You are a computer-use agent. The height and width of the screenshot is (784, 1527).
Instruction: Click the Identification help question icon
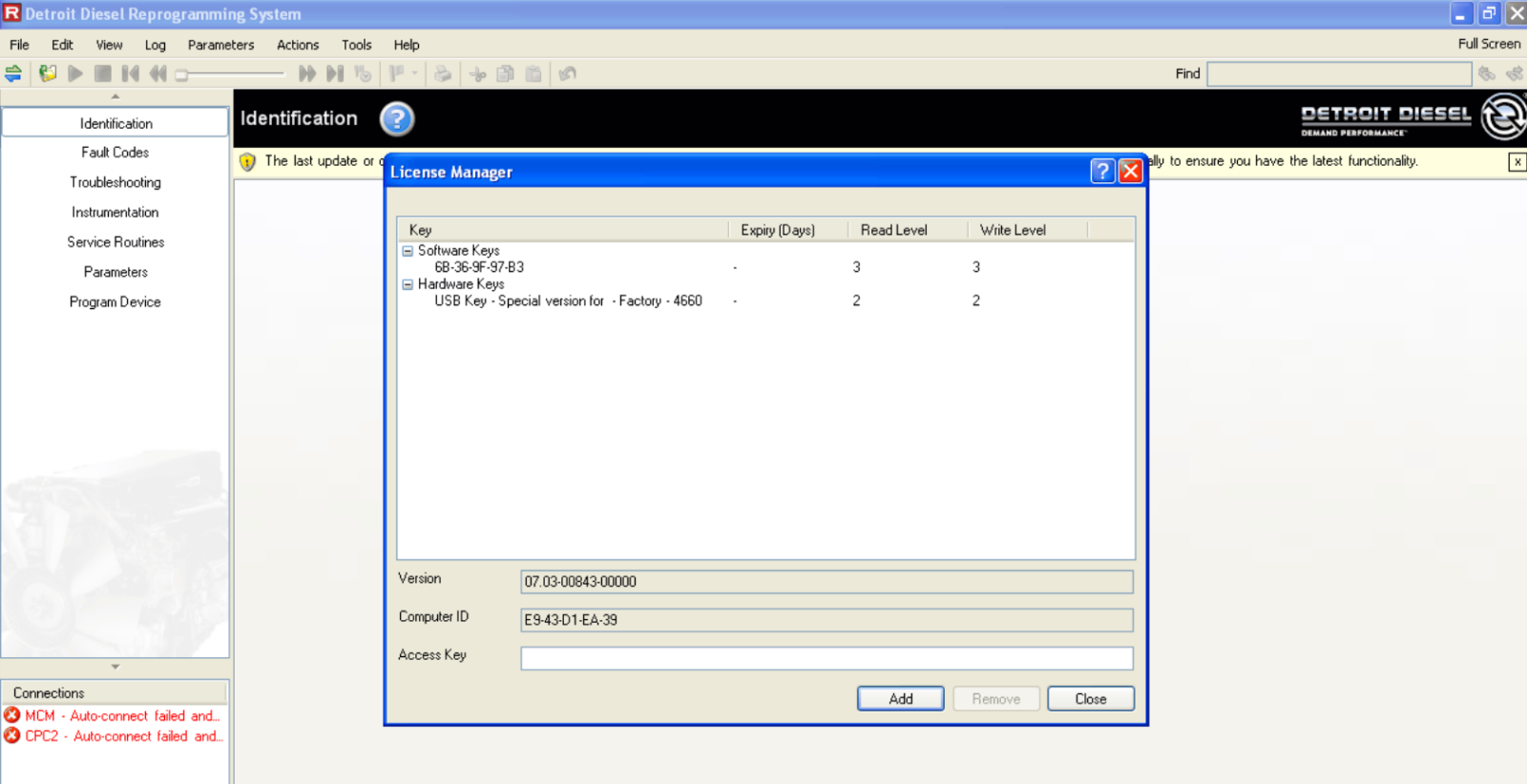tap(397, 119)
